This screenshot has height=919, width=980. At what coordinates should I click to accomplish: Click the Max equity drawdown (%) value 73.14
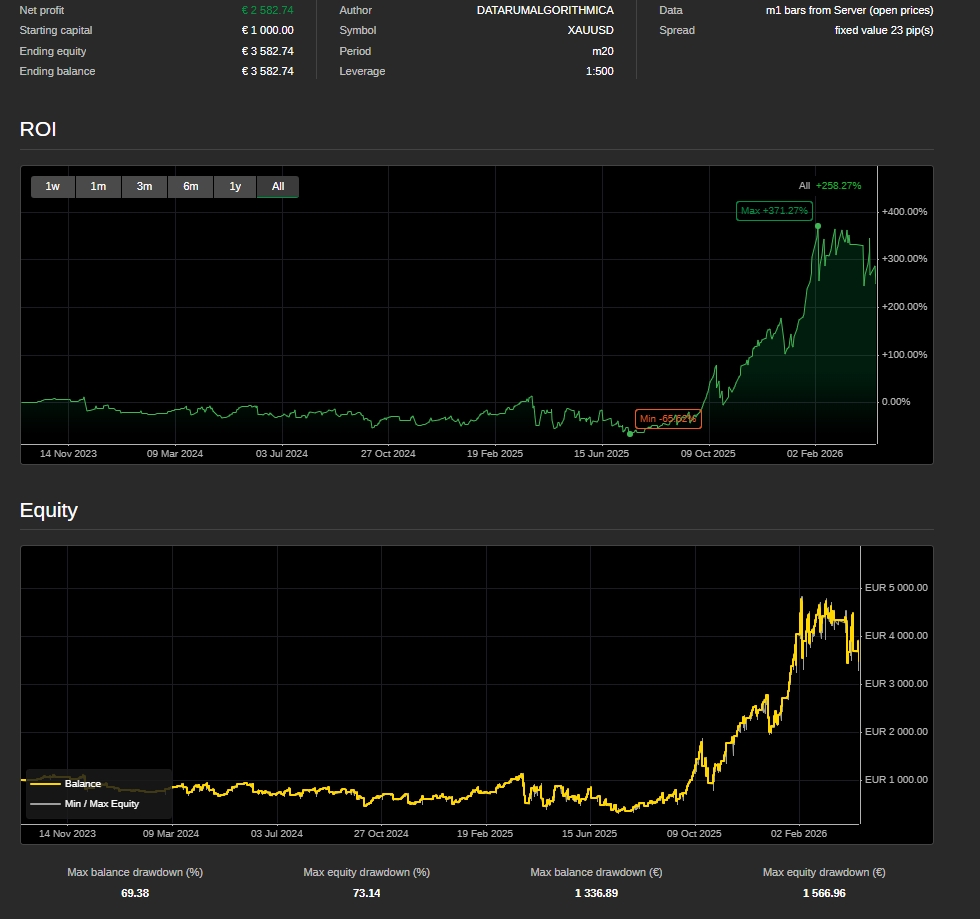point(366,893)
